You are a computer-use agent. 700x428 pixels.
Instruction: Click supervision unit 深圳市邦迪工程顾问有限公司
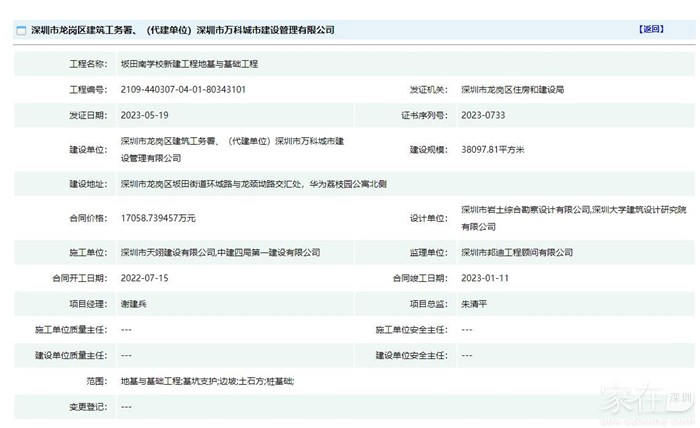516,252
